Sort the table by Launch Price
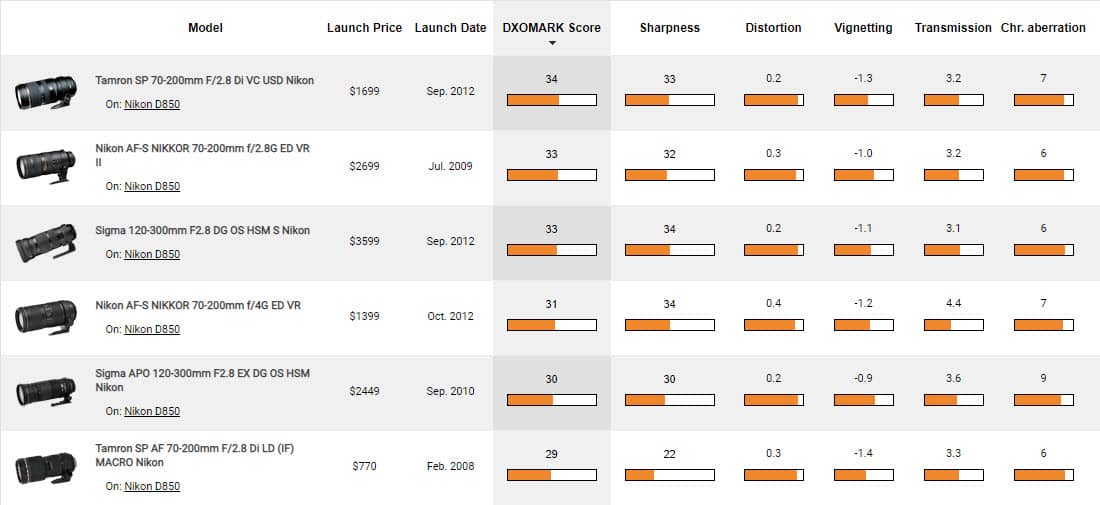 pos(362,28)
